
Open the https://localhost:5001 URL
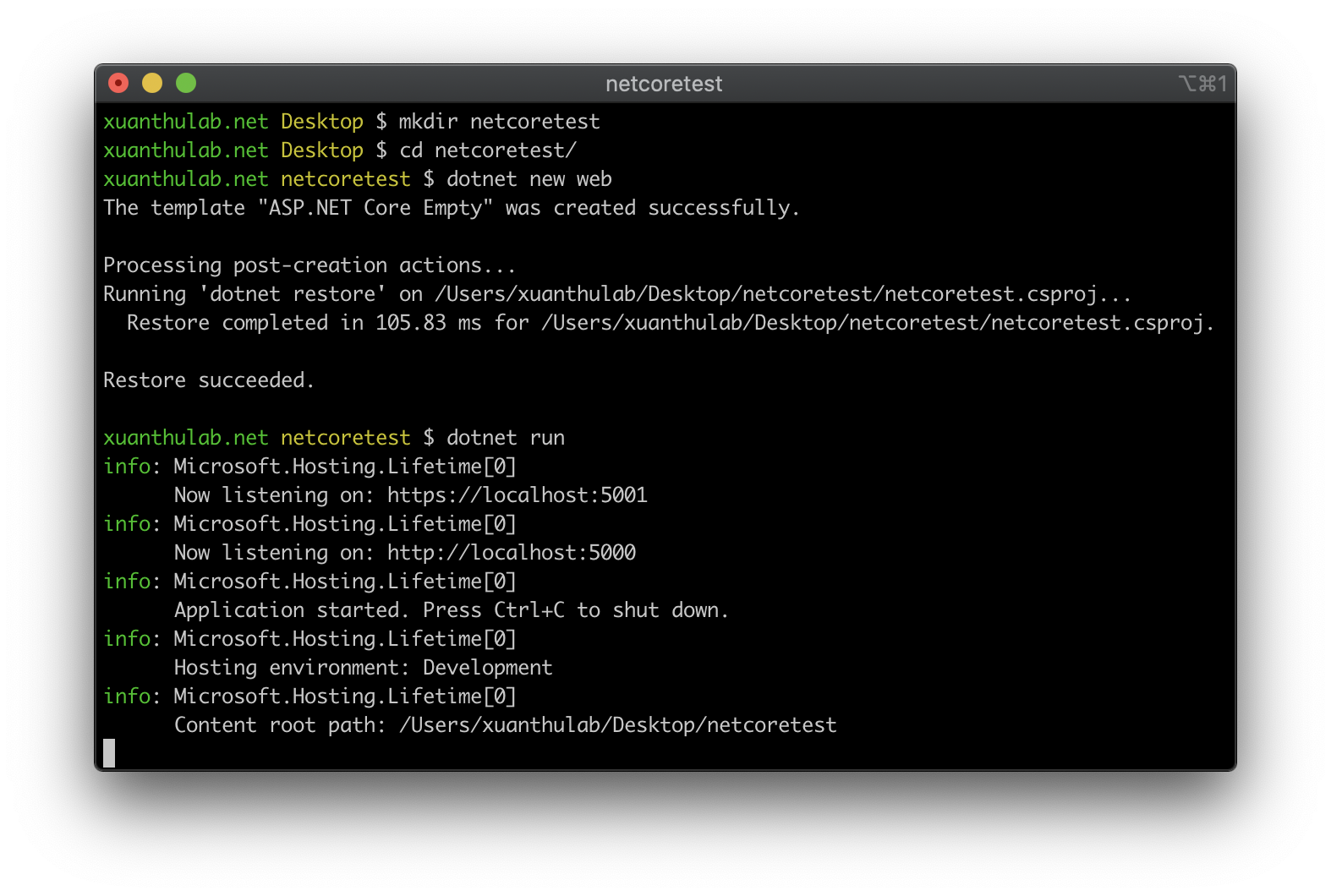coord(518,495)
